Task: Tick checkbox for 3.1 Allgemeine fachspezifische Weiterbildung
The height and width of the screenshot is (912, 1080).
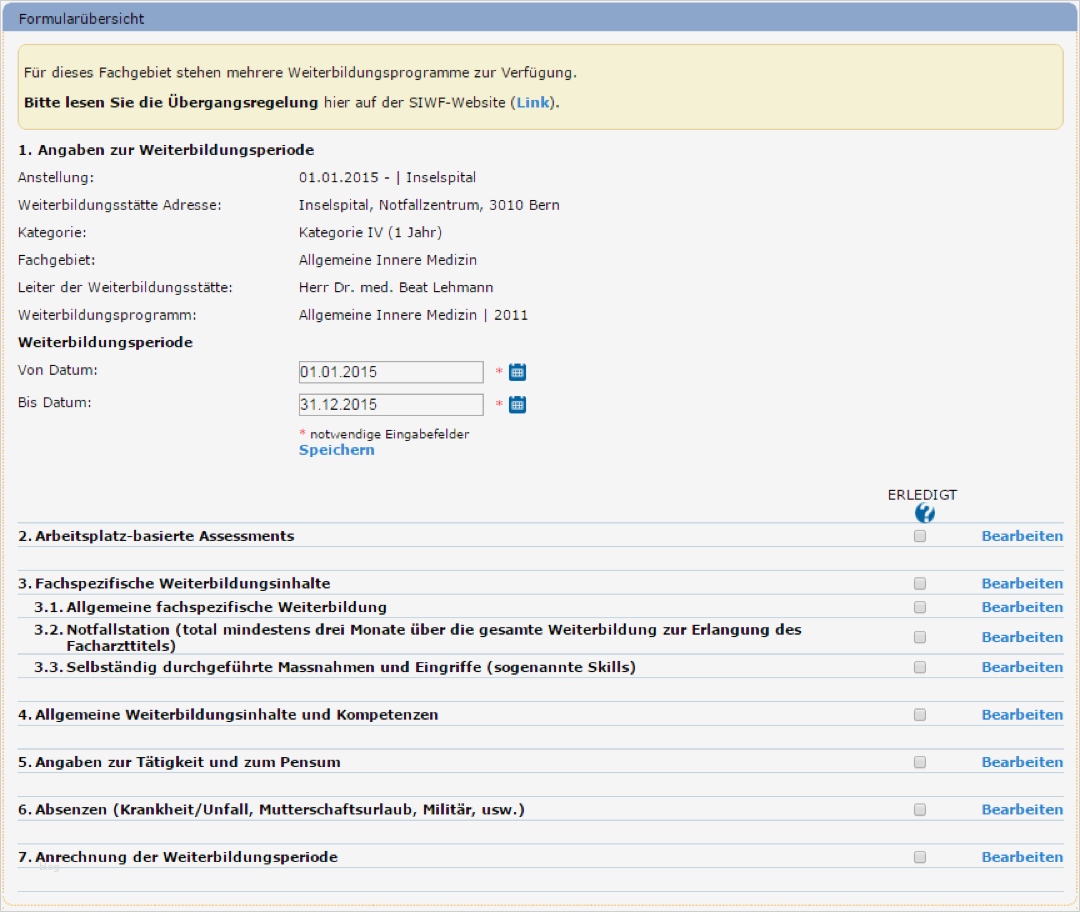Action: coord(920,607)
